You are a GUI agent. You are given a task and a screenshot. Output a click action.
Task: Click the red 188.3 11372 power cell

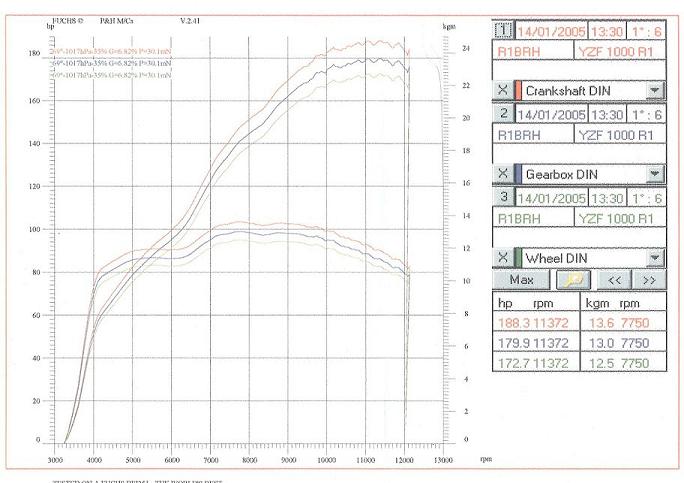point(536,323)
